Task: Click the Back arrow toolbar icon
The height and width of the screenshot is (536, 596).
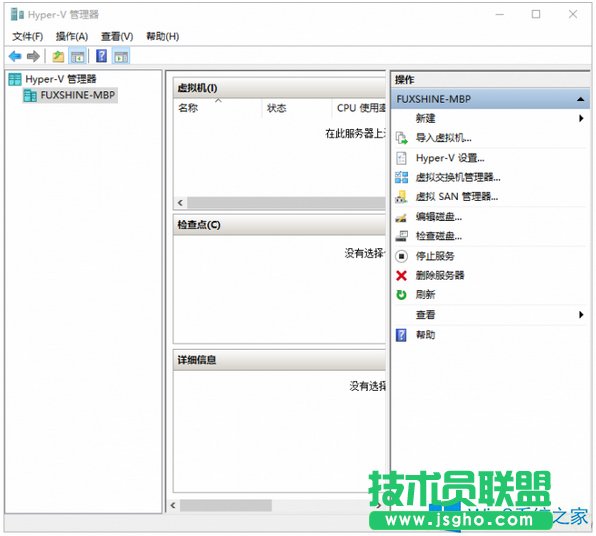Action: coord(15,57)
